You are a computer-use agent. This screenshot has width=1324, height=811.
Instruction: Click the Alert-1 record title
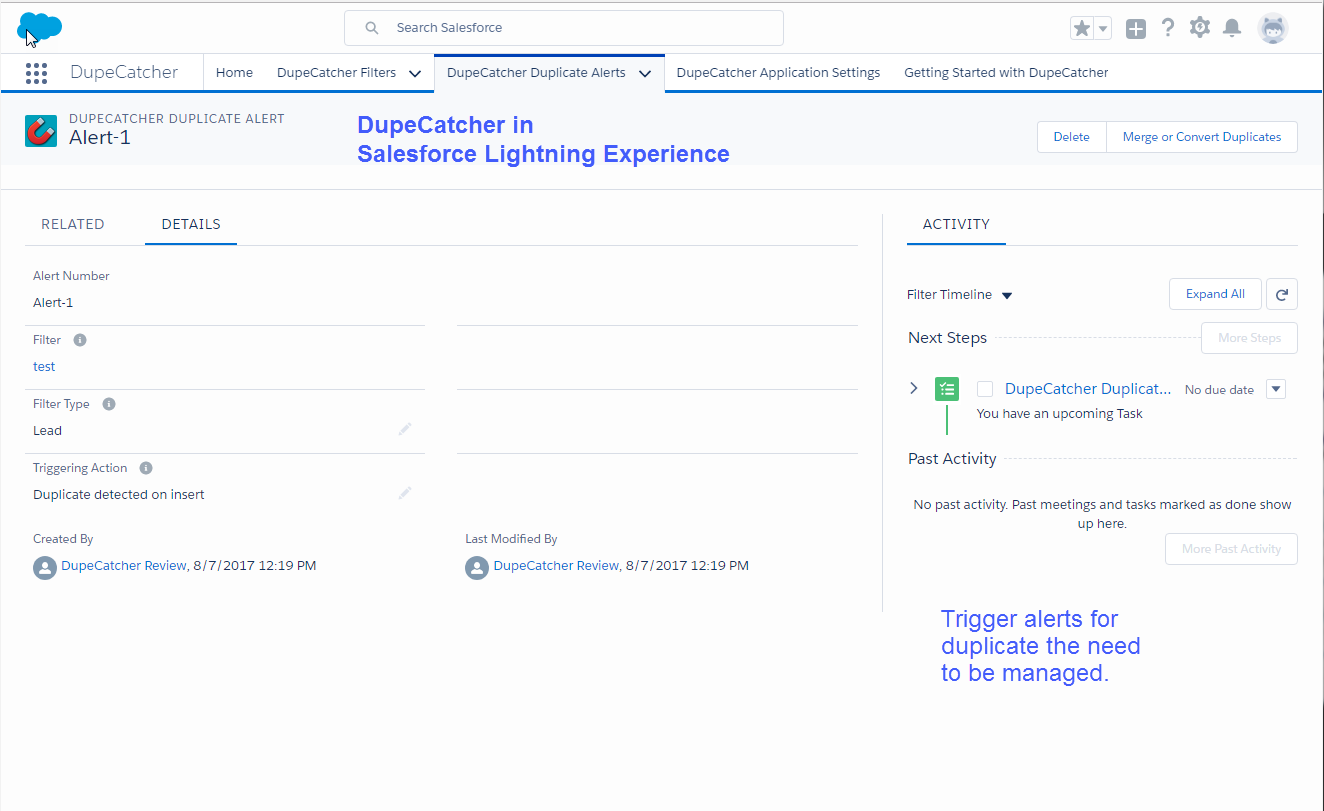coord(100,138)
